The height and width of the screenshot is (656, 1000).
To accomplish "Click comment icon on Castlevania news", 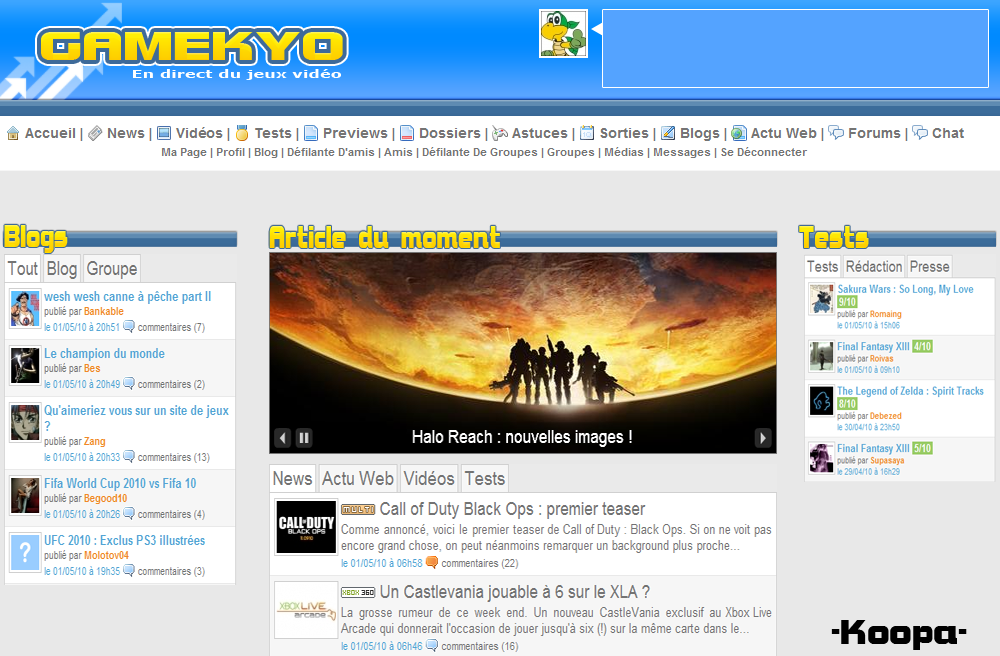I will pyautogui.click(x=432, y=645).
